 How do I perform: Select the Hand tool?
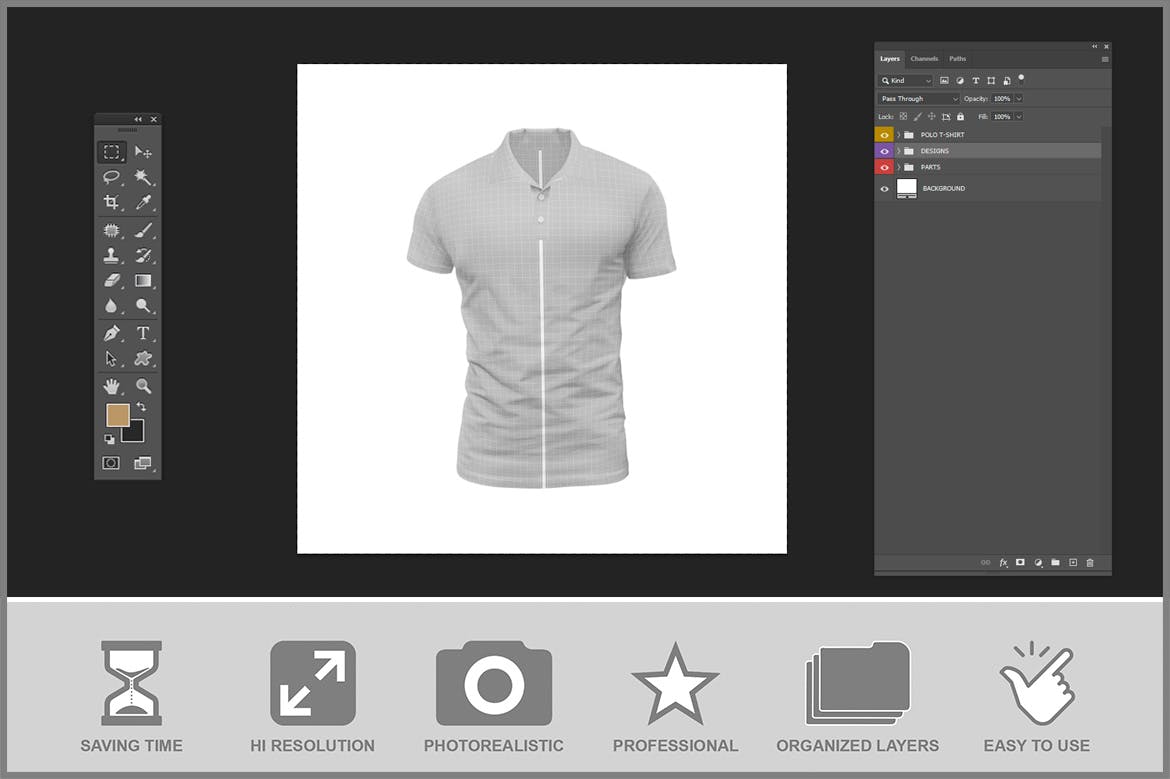tap(112, 385)
